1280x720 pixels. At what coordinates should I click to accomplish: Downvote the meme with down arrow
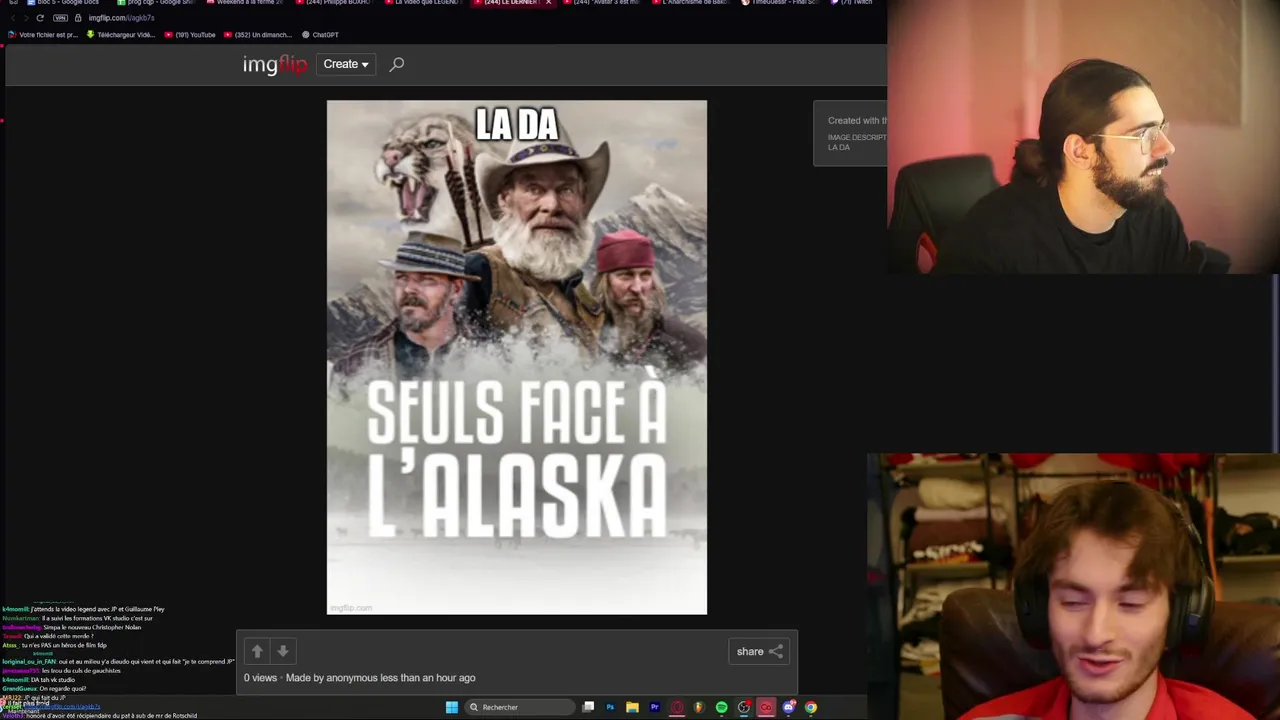pyautogui.click(x=283, y=651)
